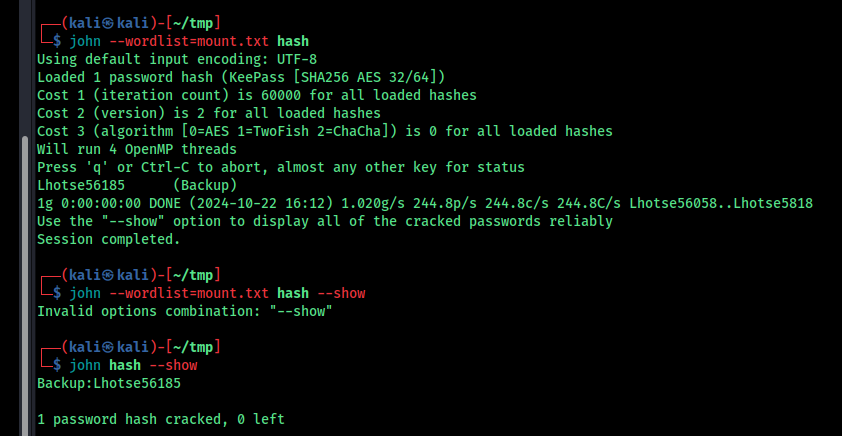Click the Kali skull icon in third prompt
Image resolution: width=842 pixels, height=436 pixels.
108,347
